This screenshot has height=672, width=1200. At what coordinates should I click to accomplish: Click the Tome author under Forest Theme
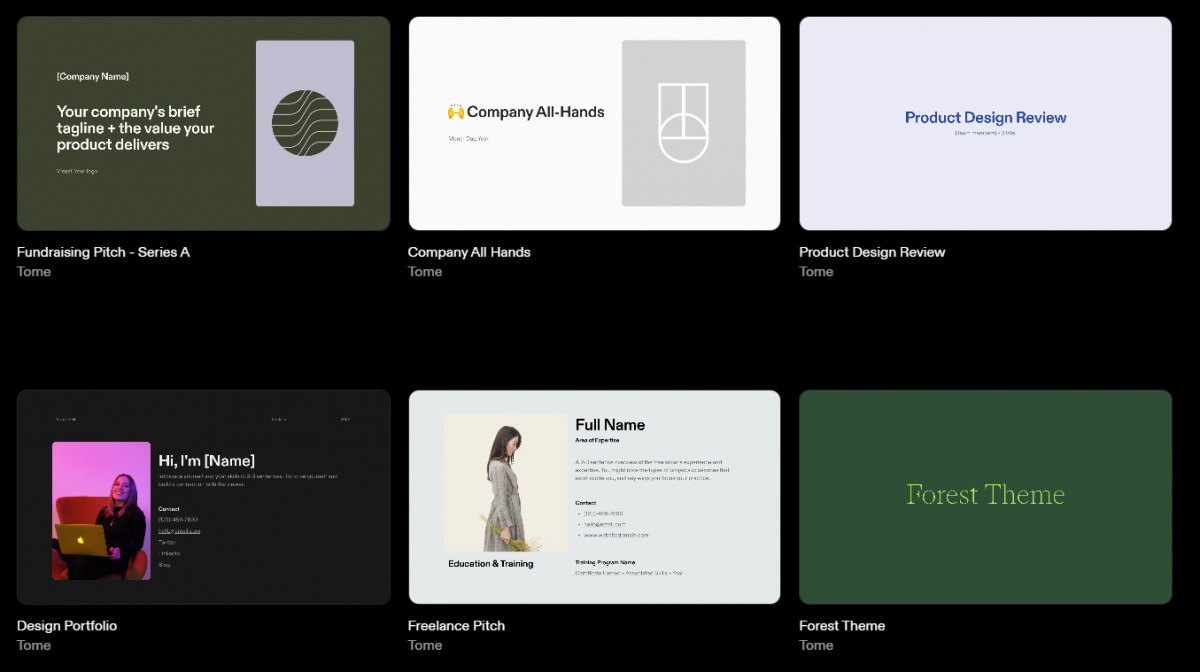[x=816, y=646]
